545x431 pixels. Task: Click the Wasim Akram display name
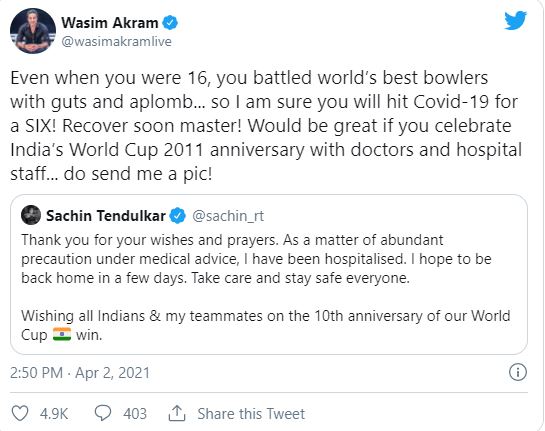[110, 23]
